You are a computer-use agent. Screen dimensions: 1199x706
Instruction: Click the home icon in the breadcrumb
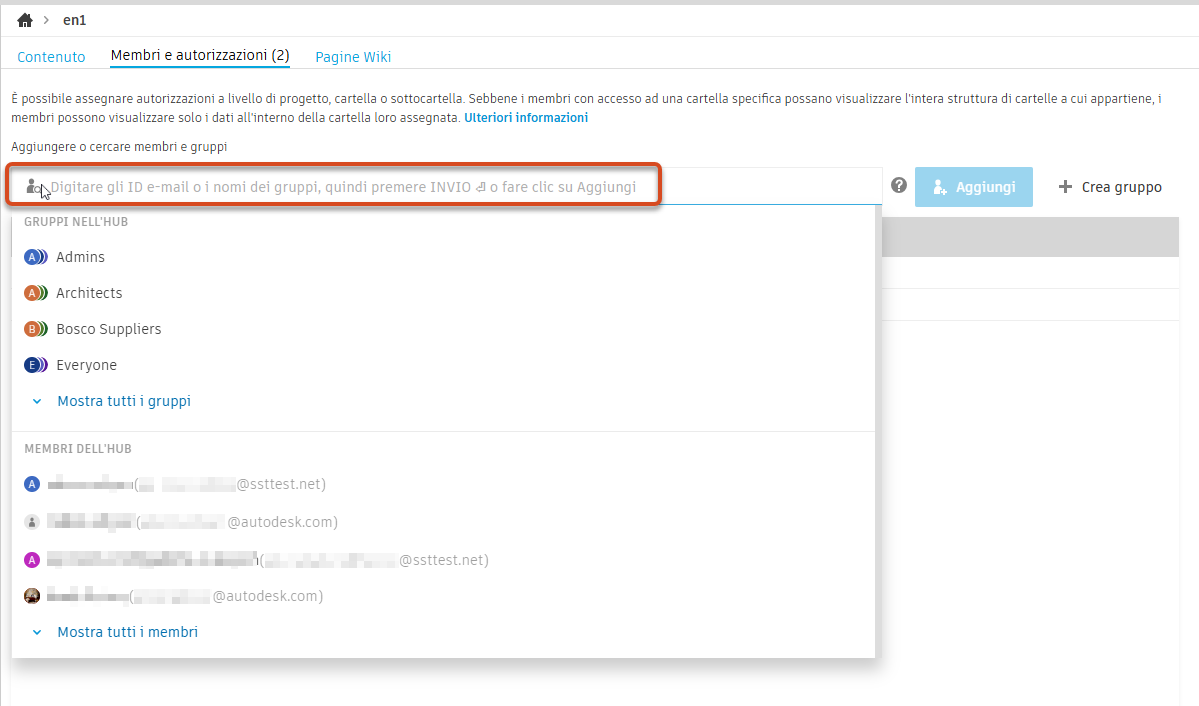coord(23,19)
